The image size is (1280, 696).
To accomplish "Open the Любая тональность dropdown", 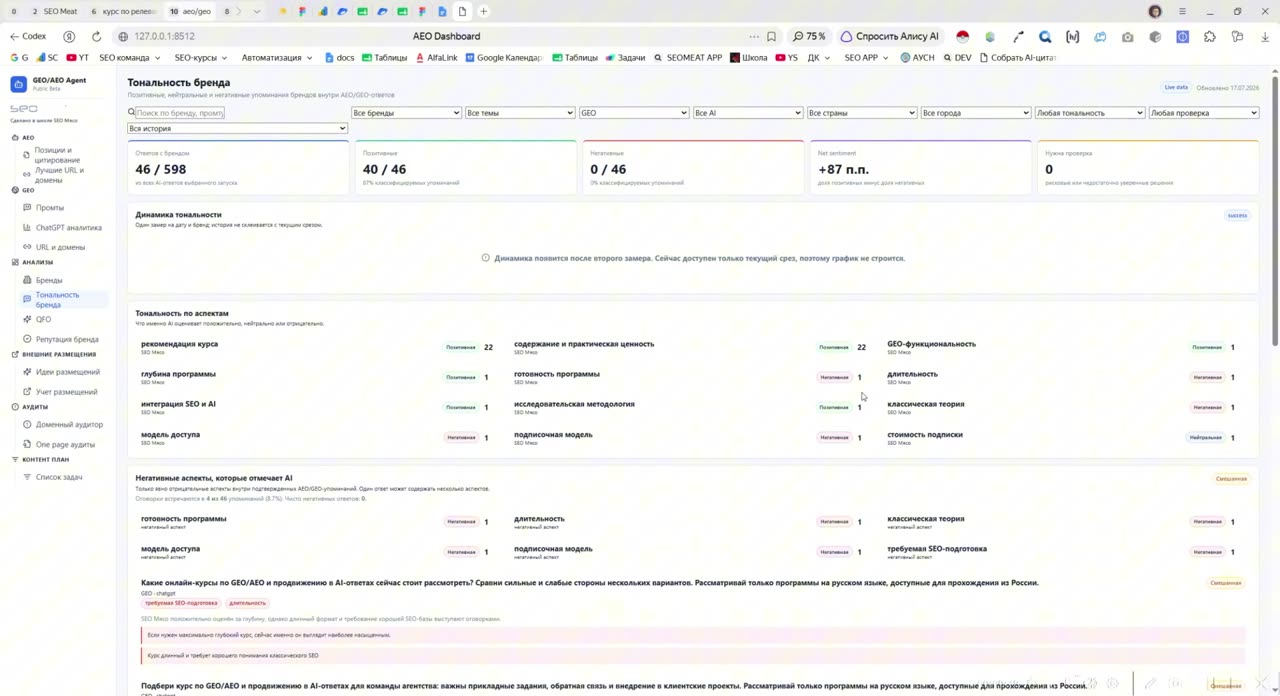I will pyautogui.click(x=1090, y=113).
